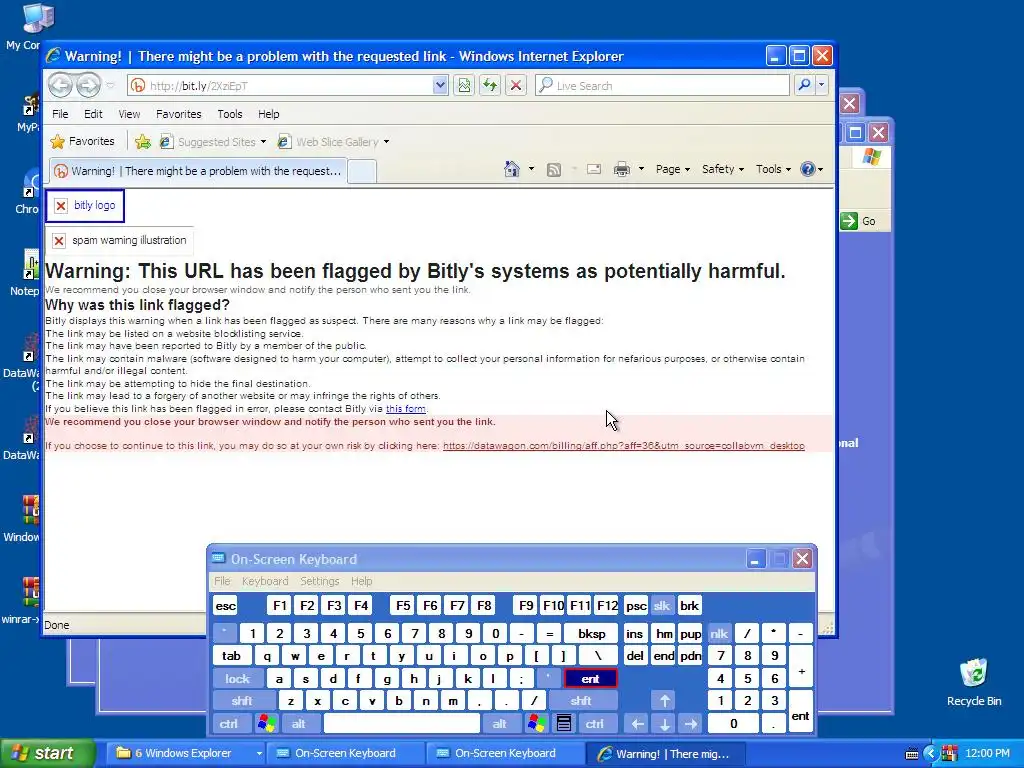
Task: Click the Live Search magnifier button
Action: coord(805,86)
